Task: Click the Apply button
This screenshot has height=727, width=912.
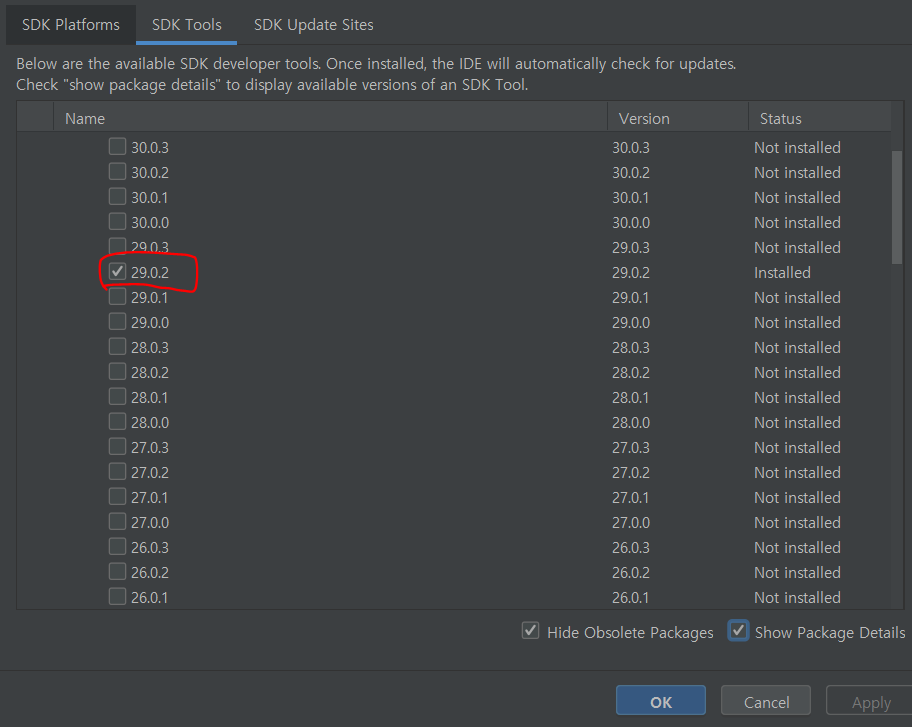Action: 870,701
